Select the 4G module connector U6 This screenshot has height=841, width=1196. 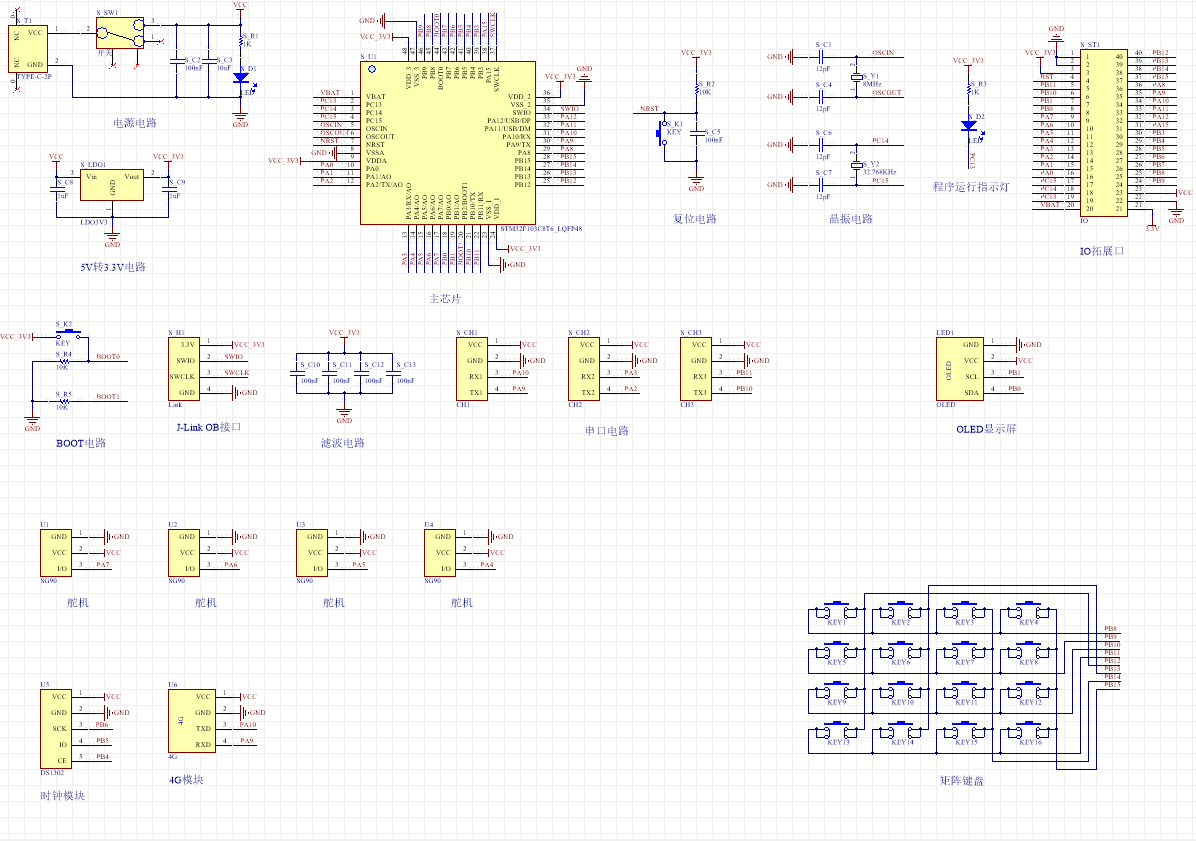click(191, 721)
